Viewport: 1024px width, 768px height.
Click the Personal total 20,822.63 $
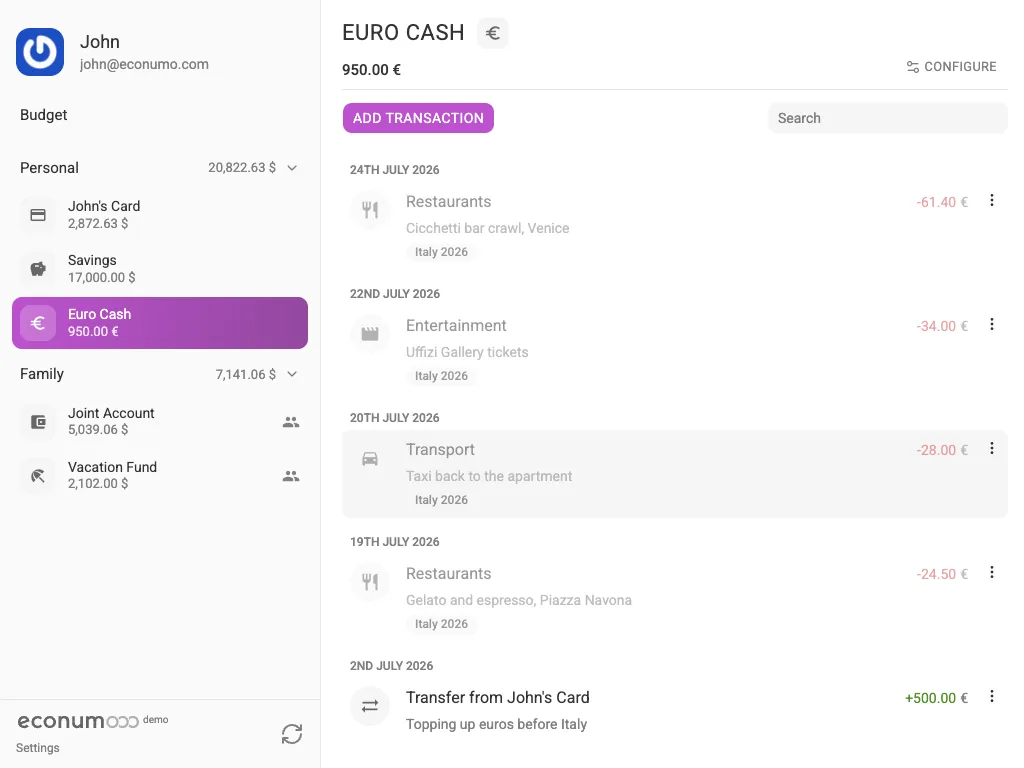(242, 168)
